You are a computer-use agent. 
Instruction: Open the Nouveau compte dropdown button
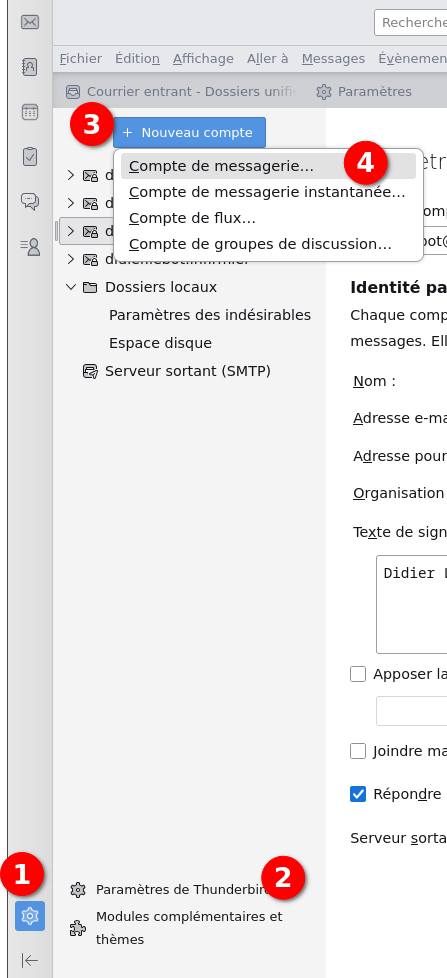(190, 133)
